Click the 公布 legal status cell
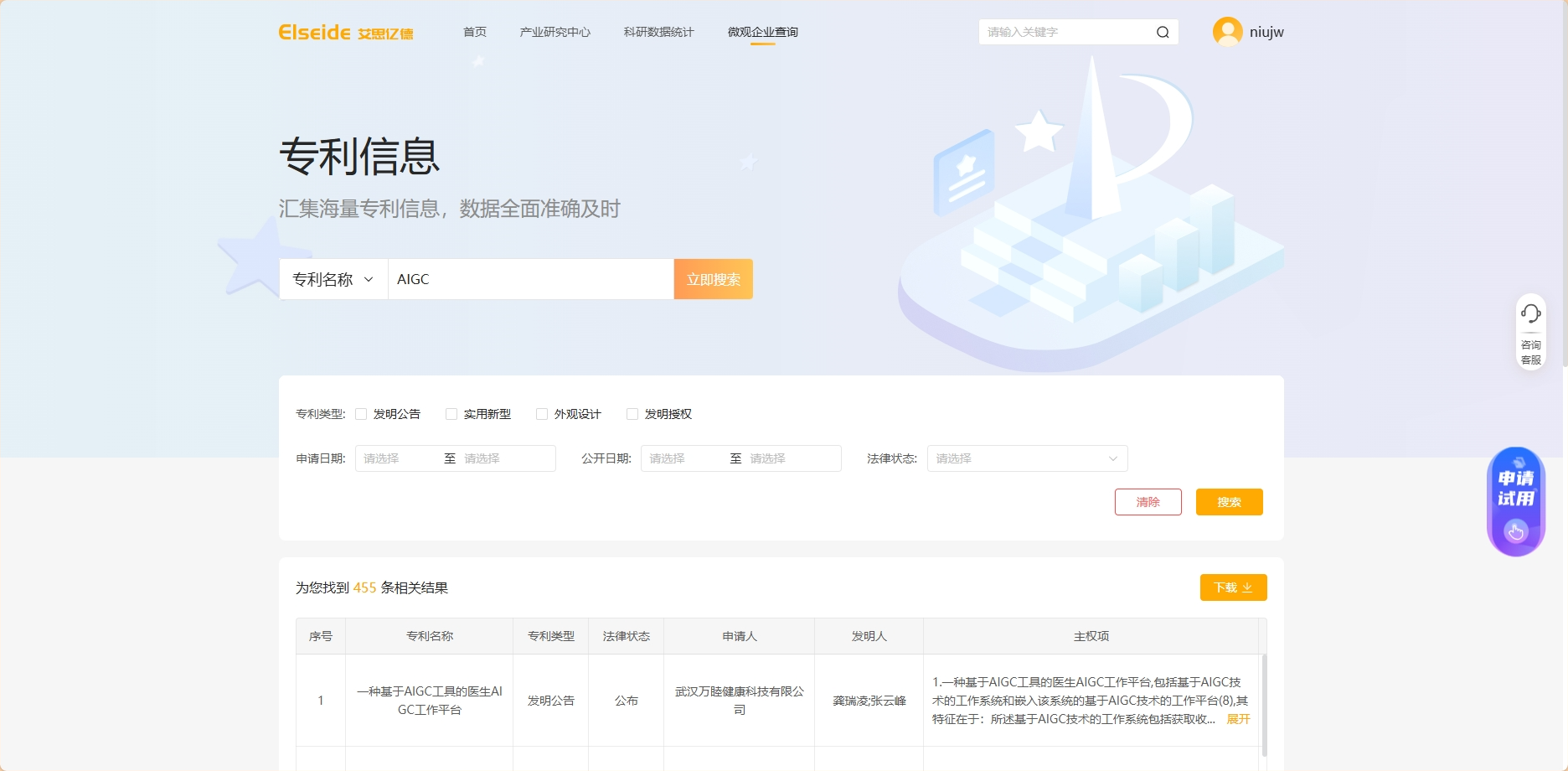Image resolution: width=1568 pixels, height=771 pixels. tap(627, 701)
